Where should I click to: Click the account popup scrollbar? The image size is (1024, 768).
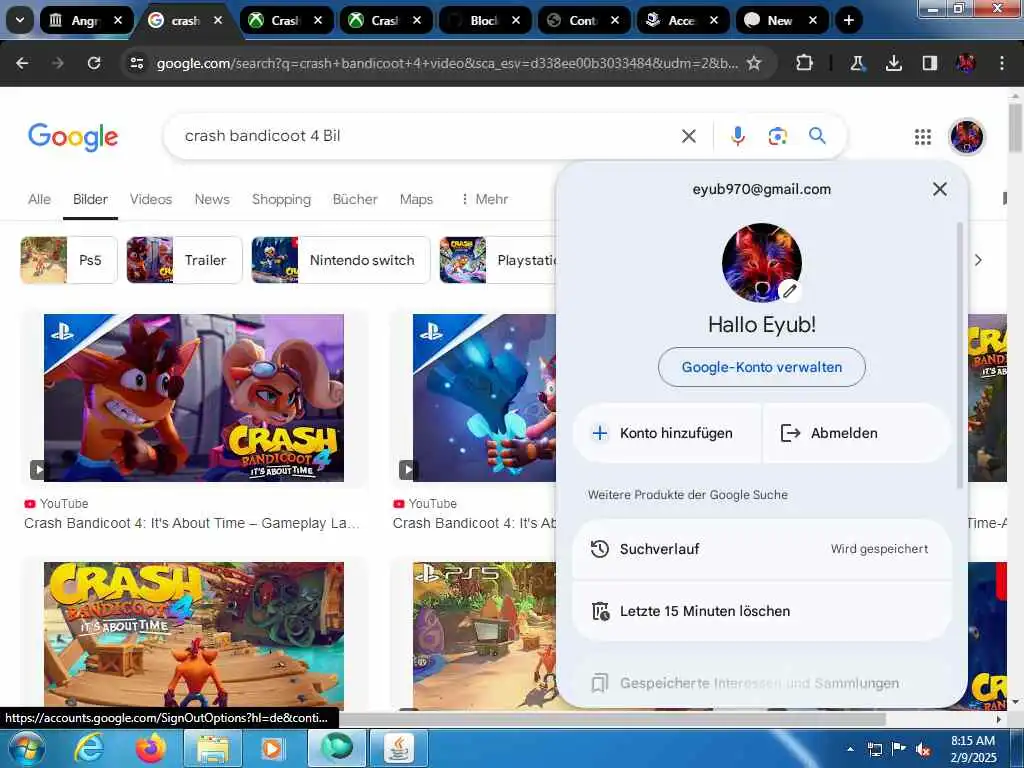[x=959, y=356]
